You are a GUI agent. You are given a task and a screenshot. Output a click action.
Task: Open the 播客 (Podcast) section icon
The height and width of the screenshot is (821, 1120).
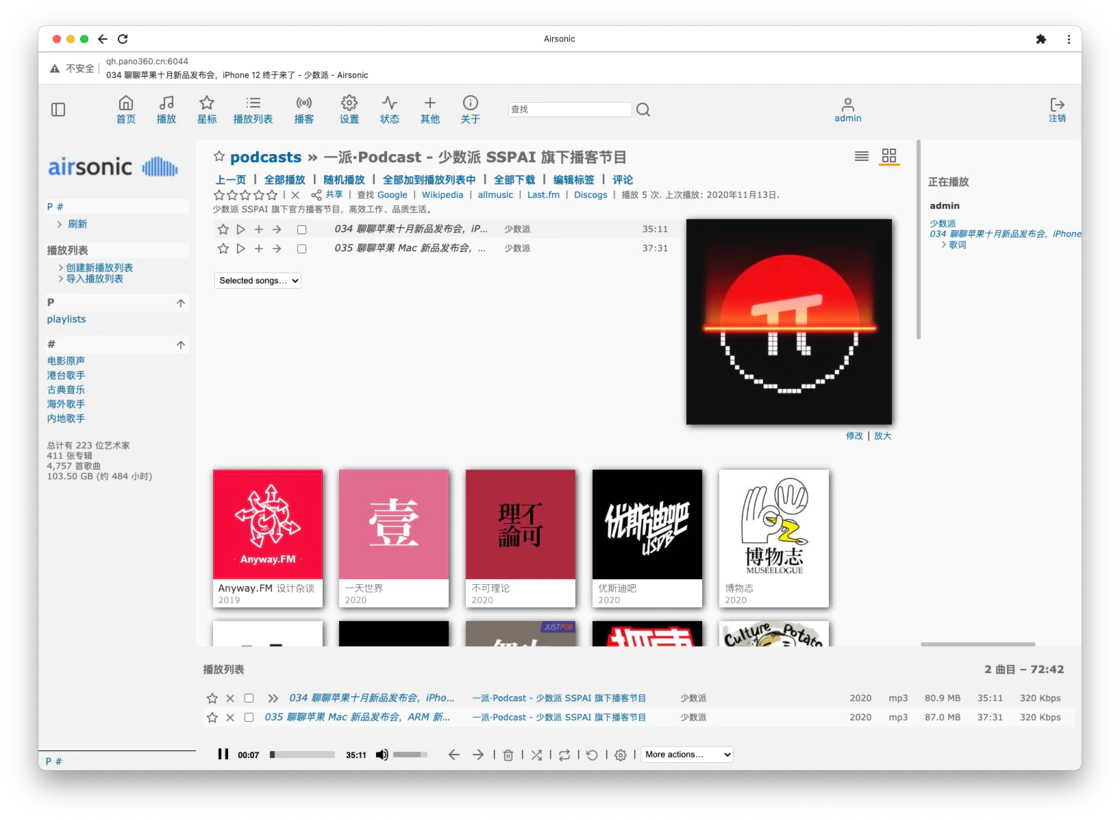304,110
